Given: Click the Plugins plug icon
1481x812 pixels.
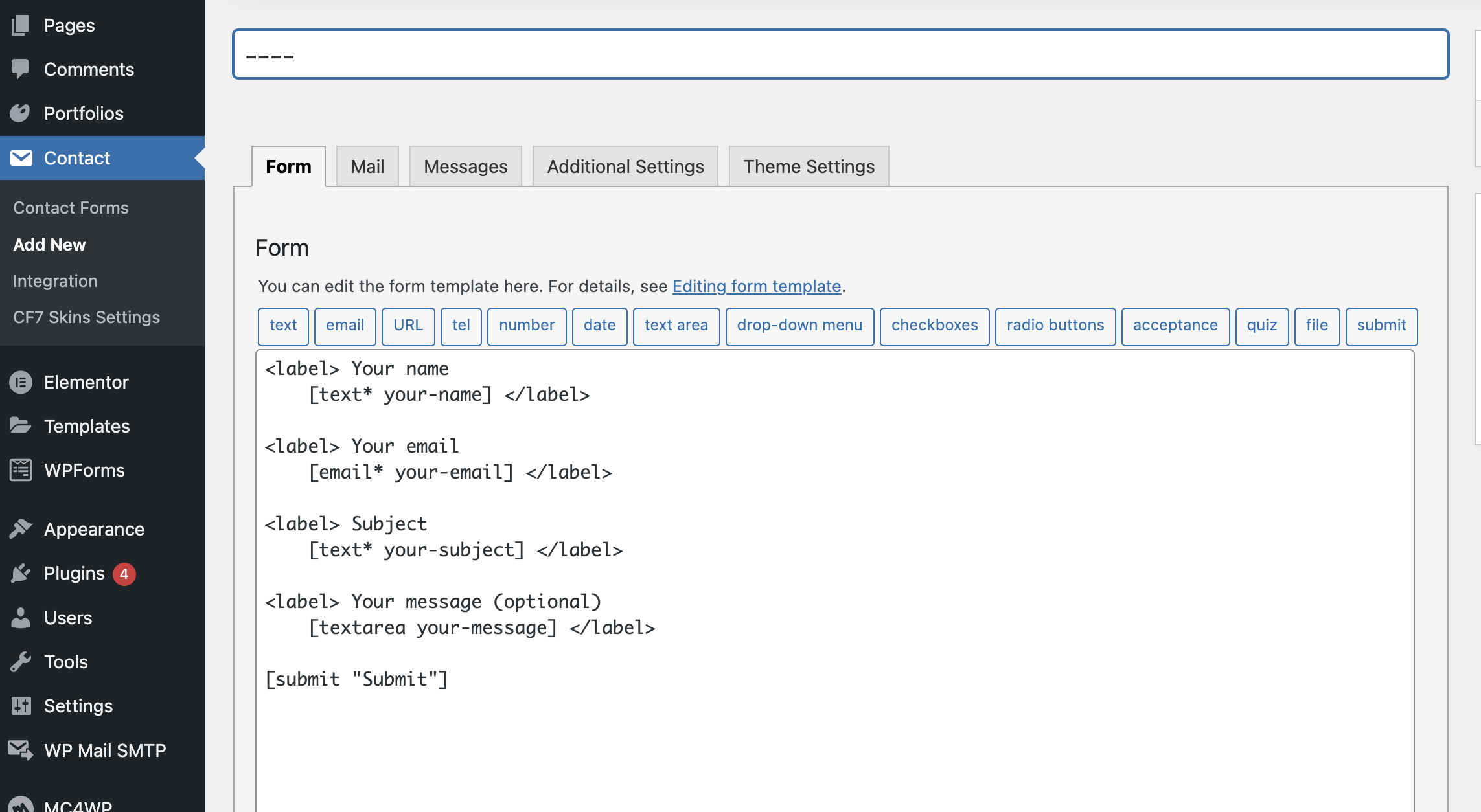Looking at the screenshot, I should pyautogui.click(x=20, y=573).
